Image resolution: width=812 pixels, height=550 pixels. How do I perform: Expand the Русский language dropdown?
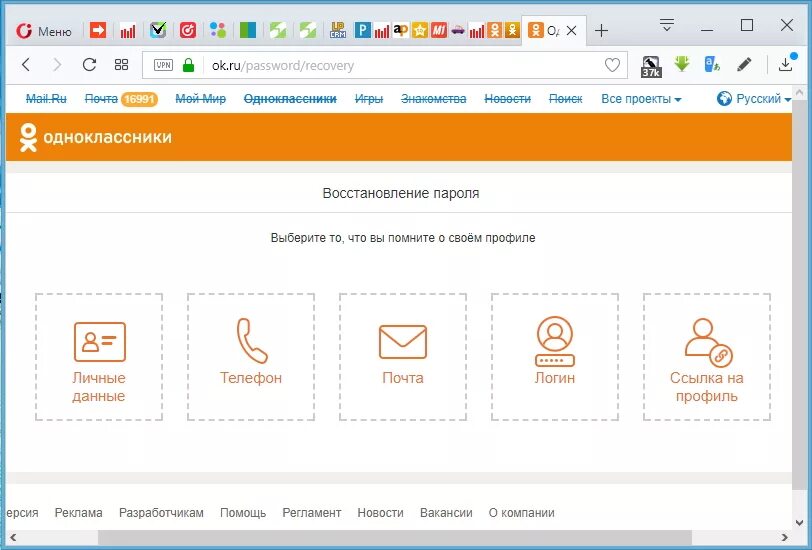(754, 98)
